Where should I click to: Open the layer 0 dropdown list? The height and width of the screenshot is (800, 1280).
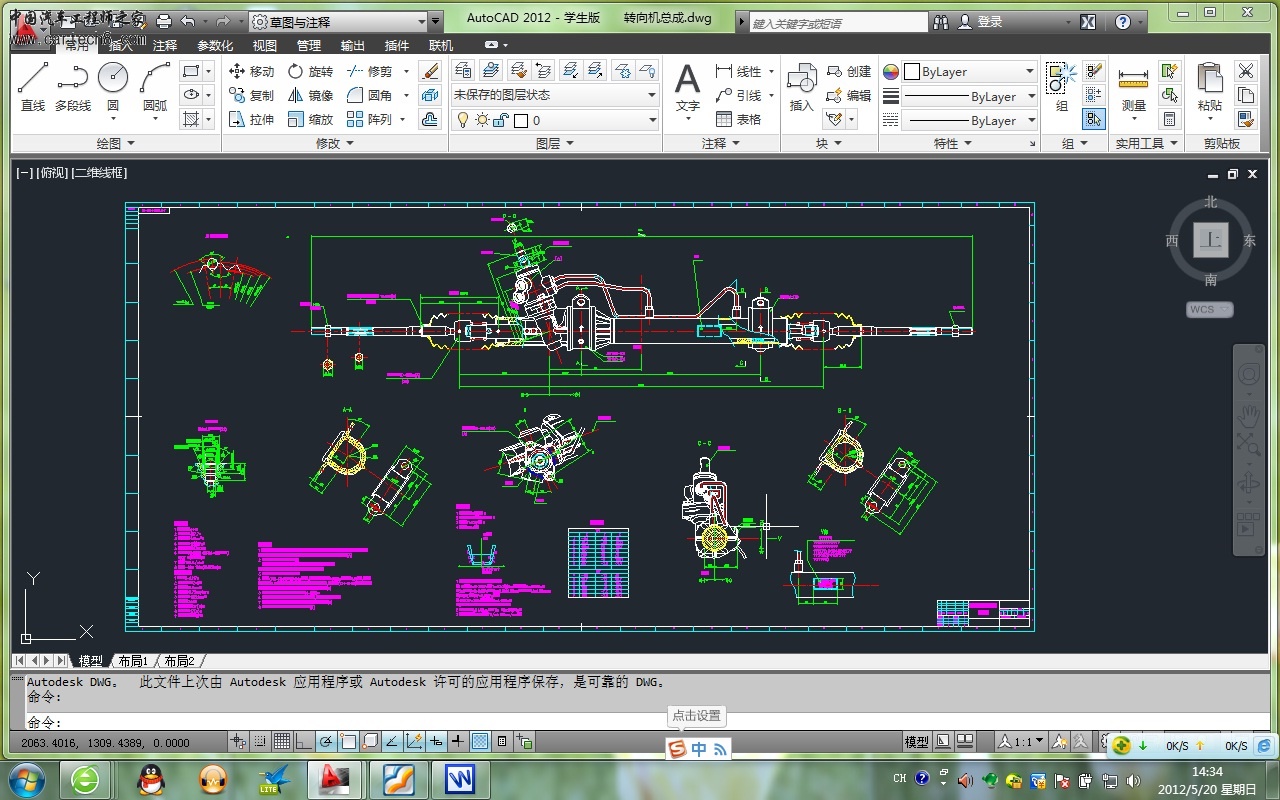coord(555,120)
